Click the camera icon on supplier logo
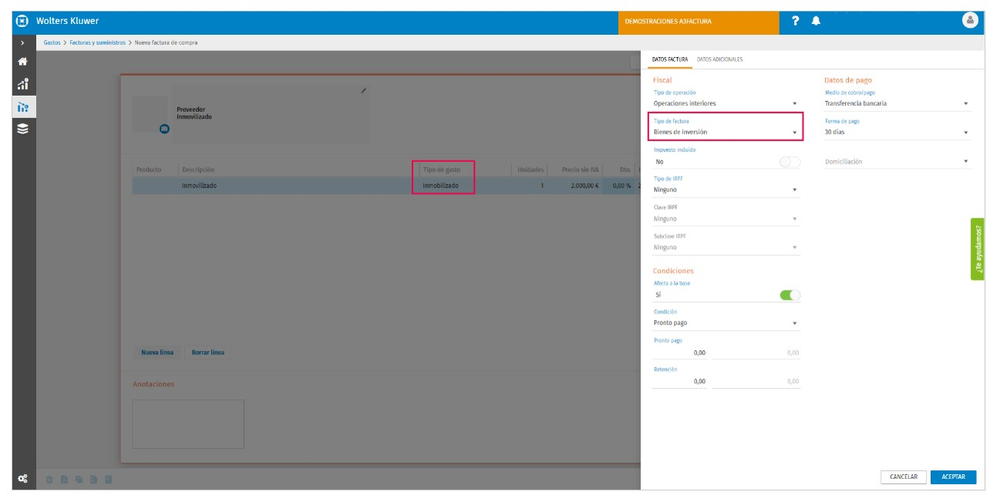This screenshot has height=499, width=1000. point(165,128)
